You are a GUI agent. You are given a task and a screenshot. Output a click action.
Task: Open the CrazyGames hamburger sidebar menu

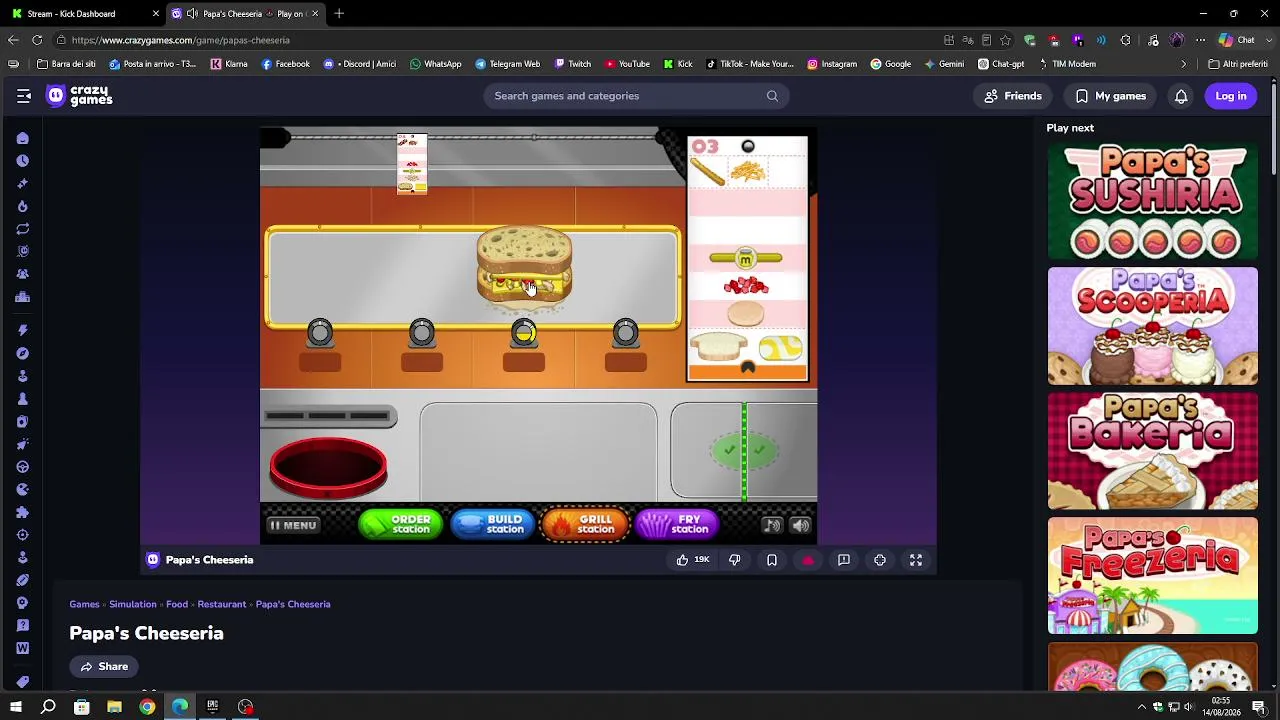[24, 96]
